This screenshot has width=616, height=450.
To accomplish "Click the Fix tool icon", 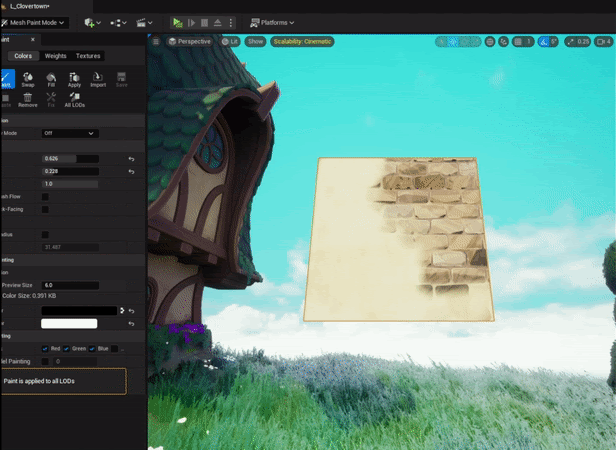I will coord(51,99).
